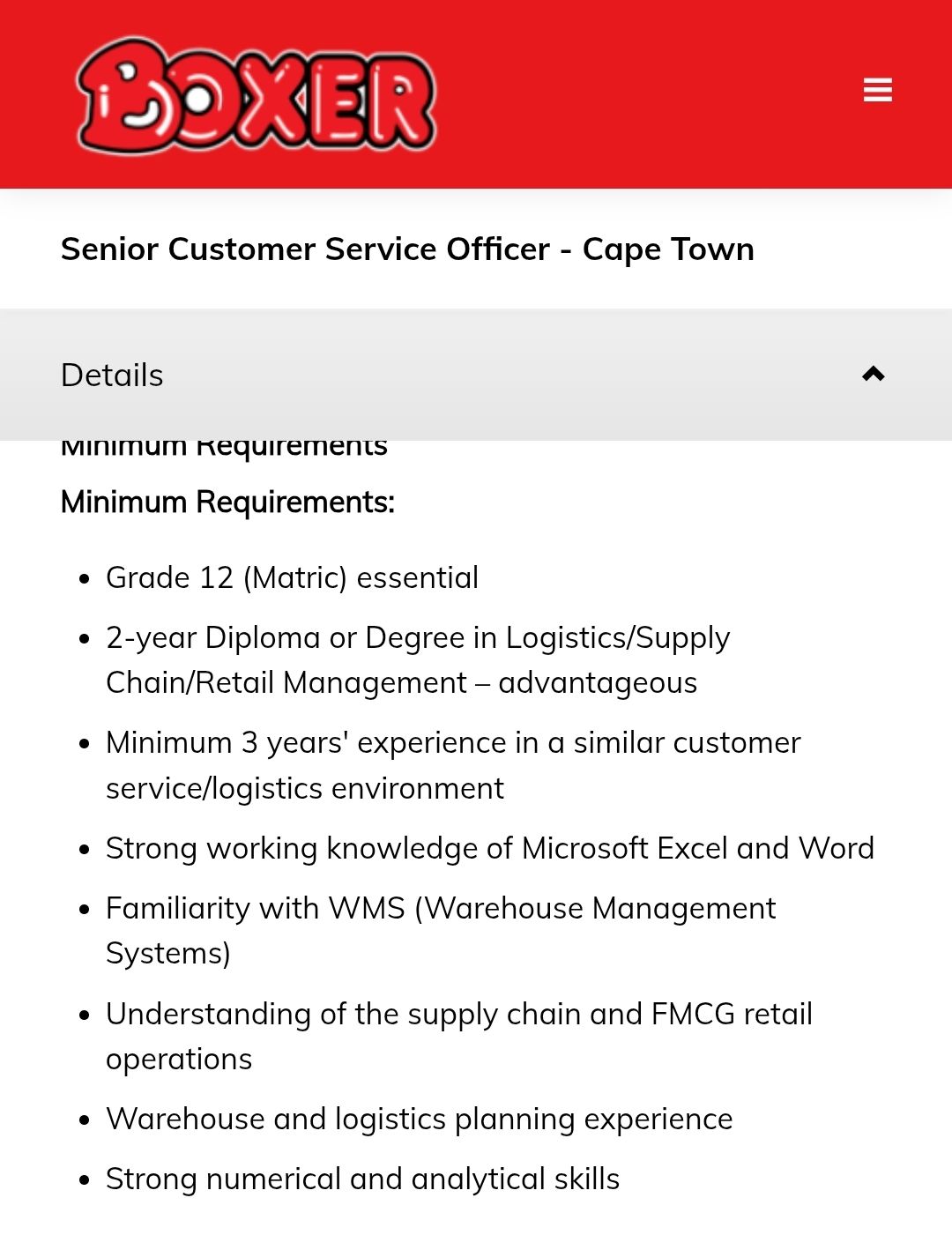
Task: Click the Minimum 3 years' experience requirement
Action: [x=453, y=765]
